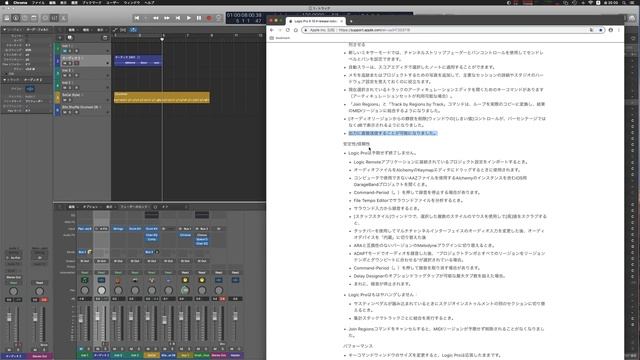The width and height of the screenshot is (640, 360).
Task: Open the ヘルプ menu in the menu bar
Action: tap(149, 2)
